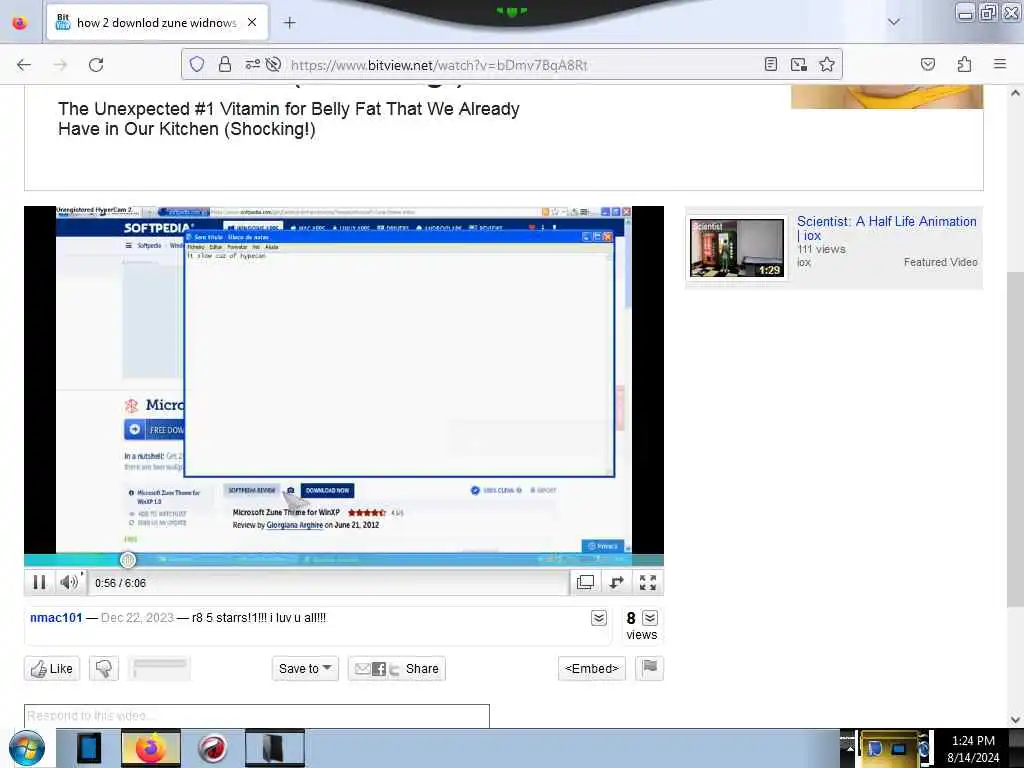
Task: Open the tracking protection shield icon
Action: tap(197, 64)
